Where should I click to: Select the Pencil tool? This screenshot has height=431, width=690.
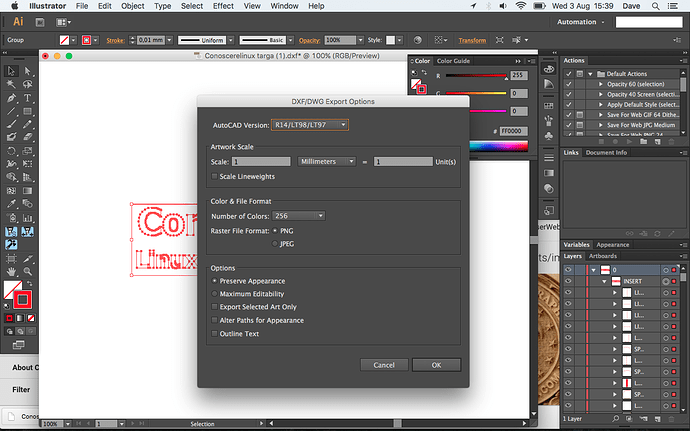[27, 124]
